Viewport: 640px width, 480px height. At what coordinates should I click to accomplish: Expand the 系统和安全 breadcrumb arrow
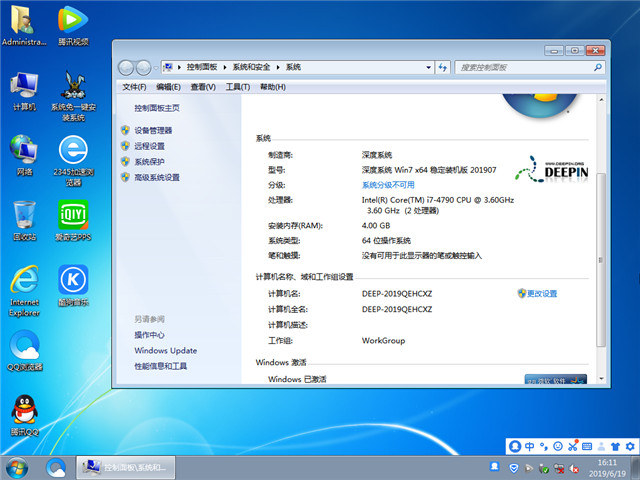coord(278,67)
